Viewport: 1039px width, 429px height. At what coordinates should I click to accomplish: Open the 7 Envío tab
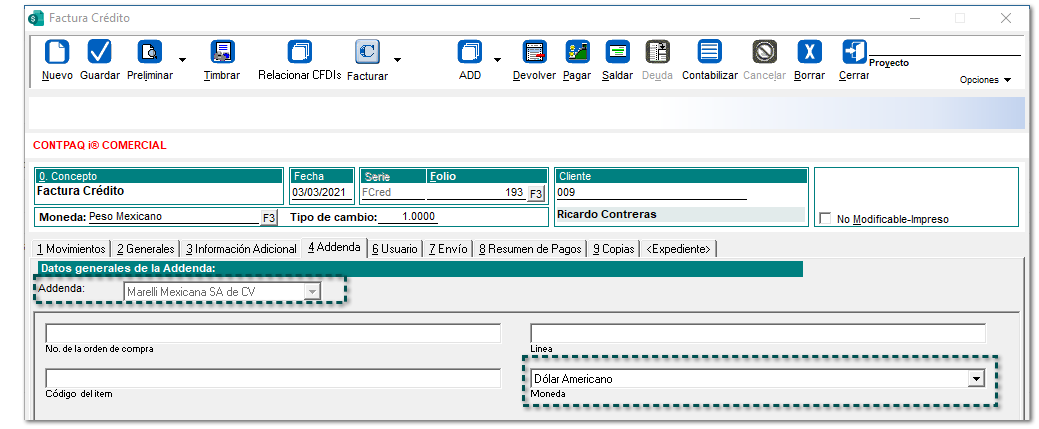(x=448, y=249)
